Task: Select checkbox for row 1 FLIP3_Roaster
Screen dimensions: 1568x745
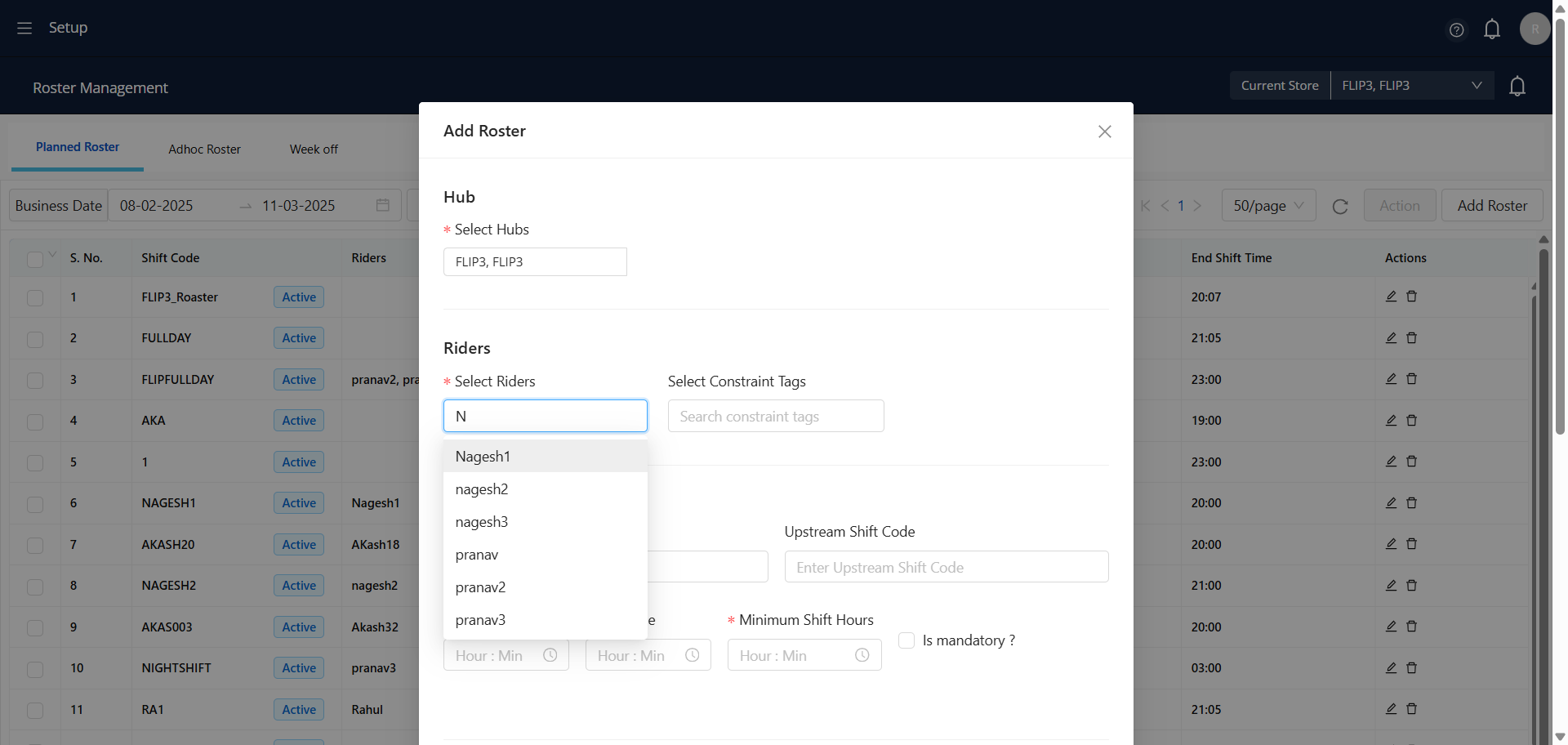Action: click(x=35, y=297)
